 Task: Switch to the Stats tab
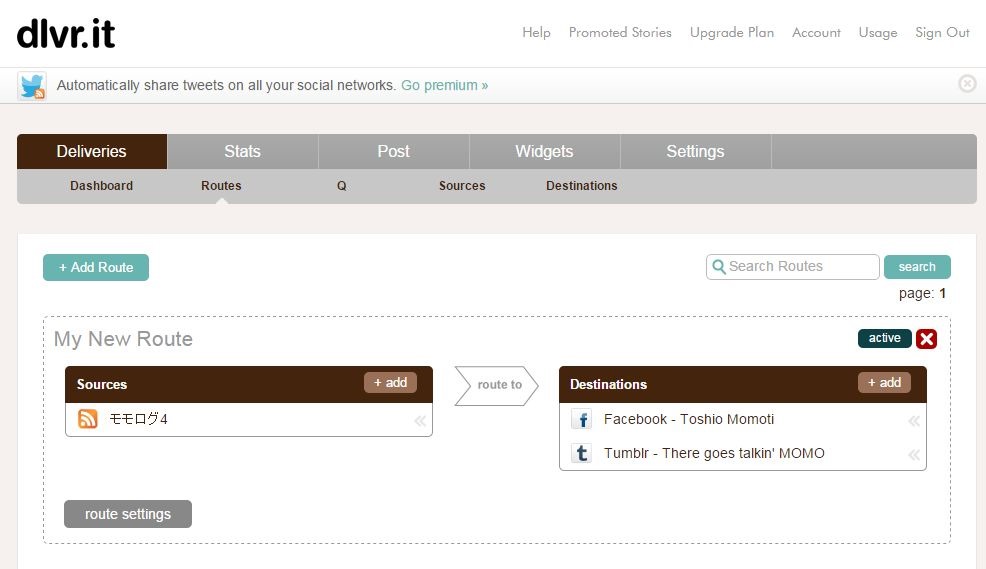point(243,152)
